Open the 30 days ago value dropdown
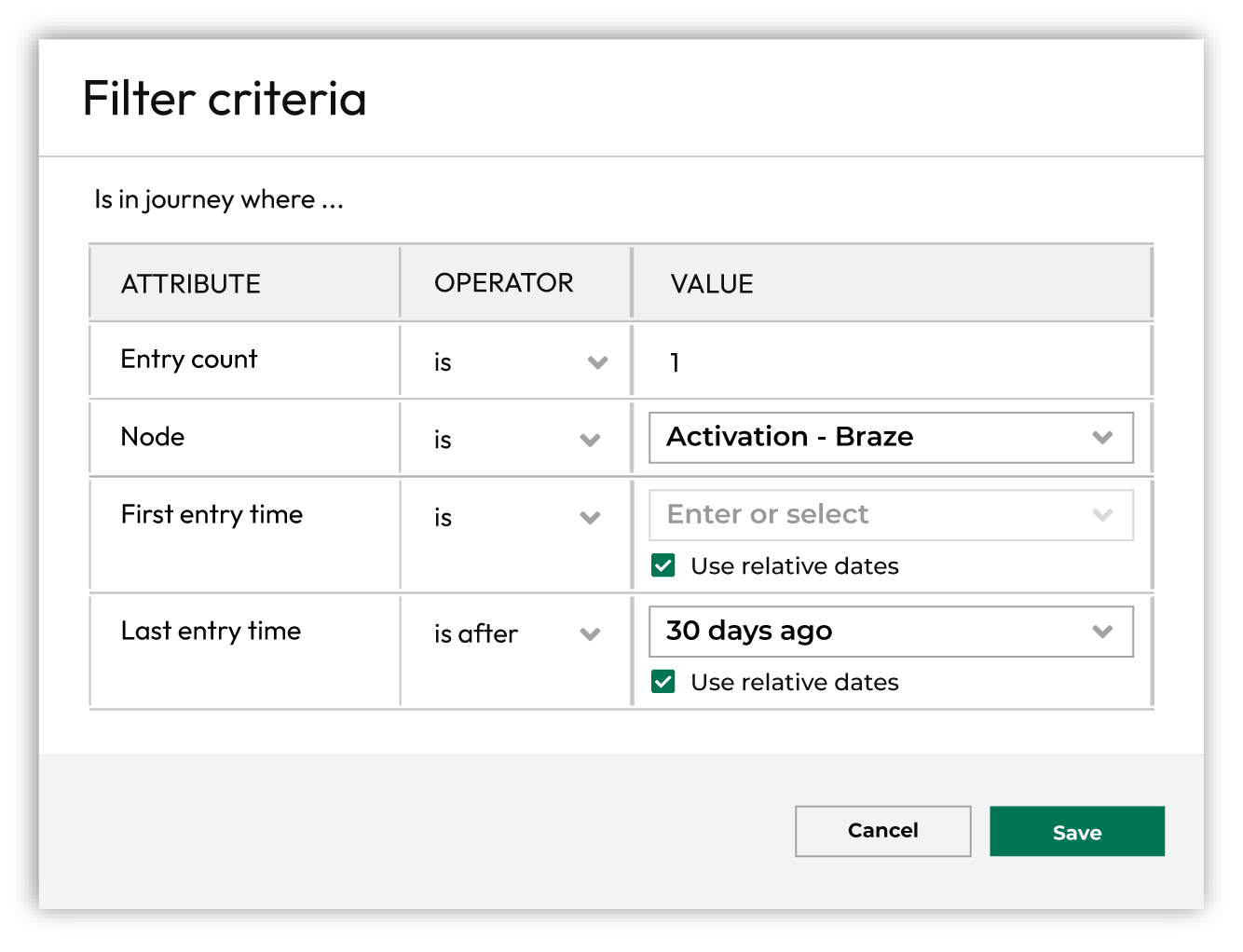This screenshot has height=952, width=1243. tap(891, 632)
